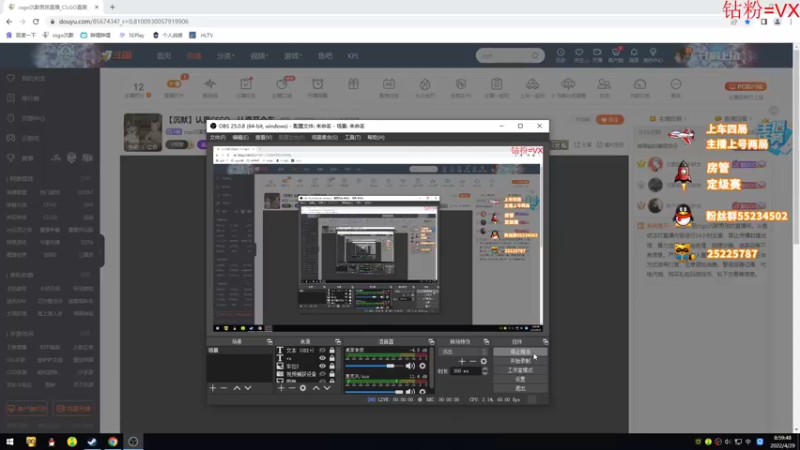This screenshot has height=450, width=800.
Task: Expand the 分类 dropdown in Douyu navigation
Action: [226, 56]
